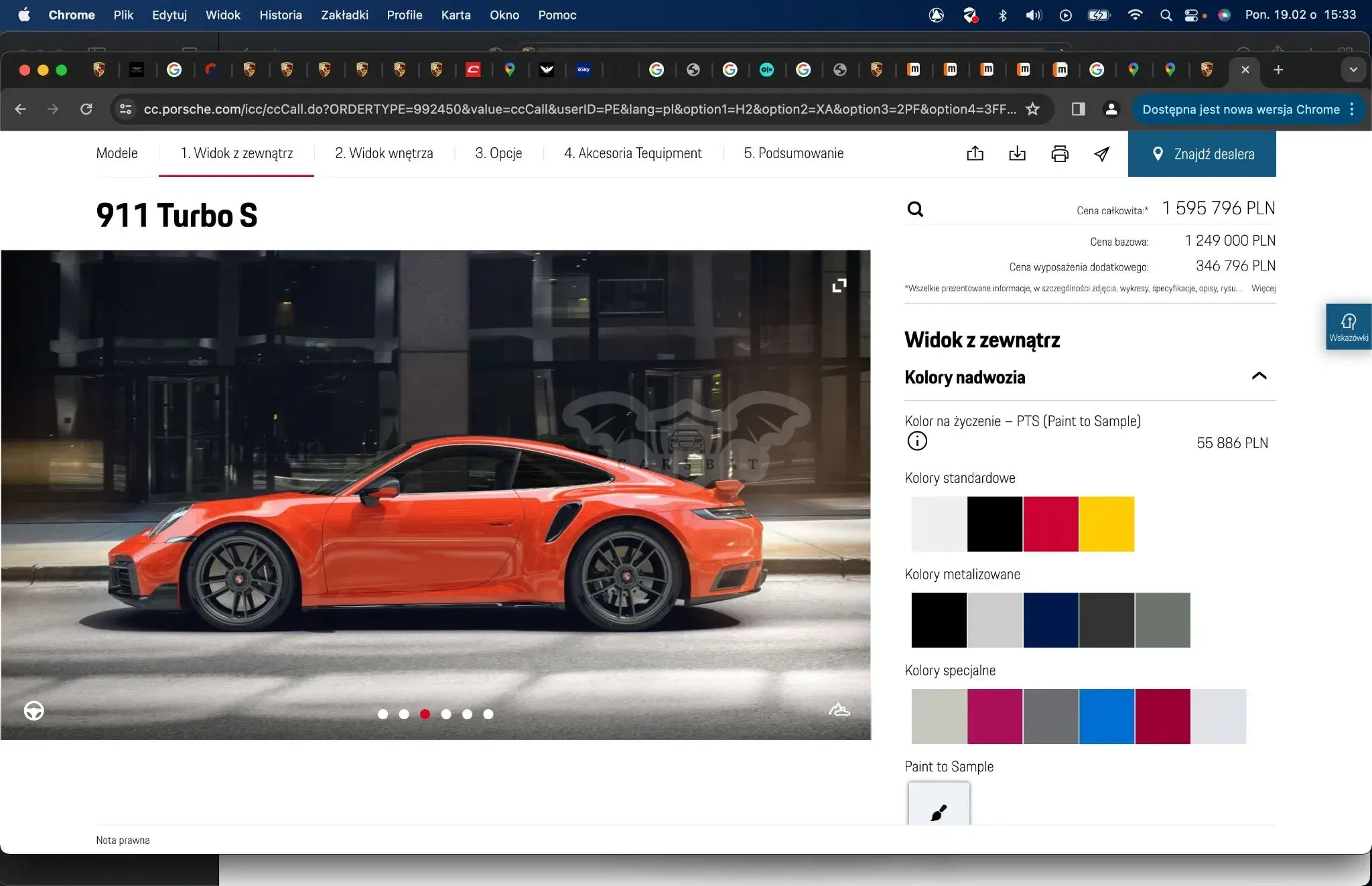Select the active red carousel dot
The height and width of the screenshot is (886, 1372).
[425, 714]
